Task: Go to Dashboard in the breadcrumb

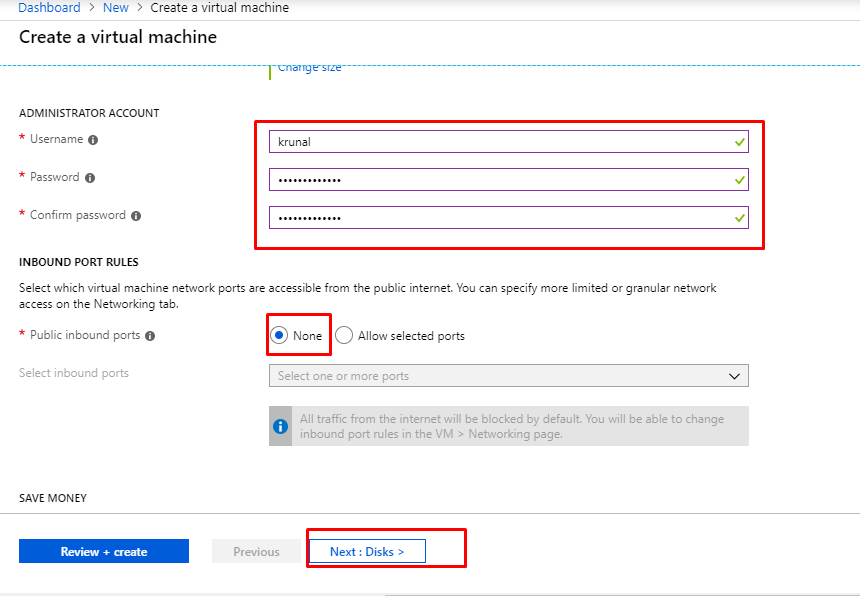Action: [x=49, y=8]
